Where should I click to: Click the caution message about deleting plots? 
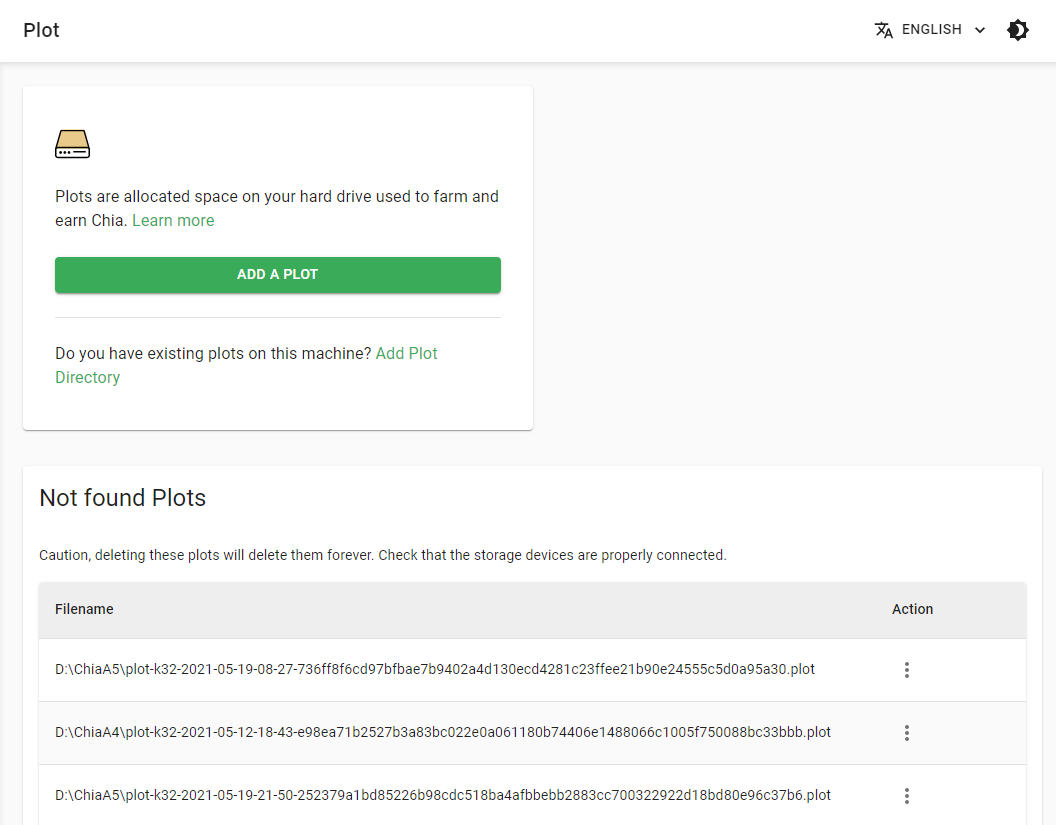(x=383, y=555)
